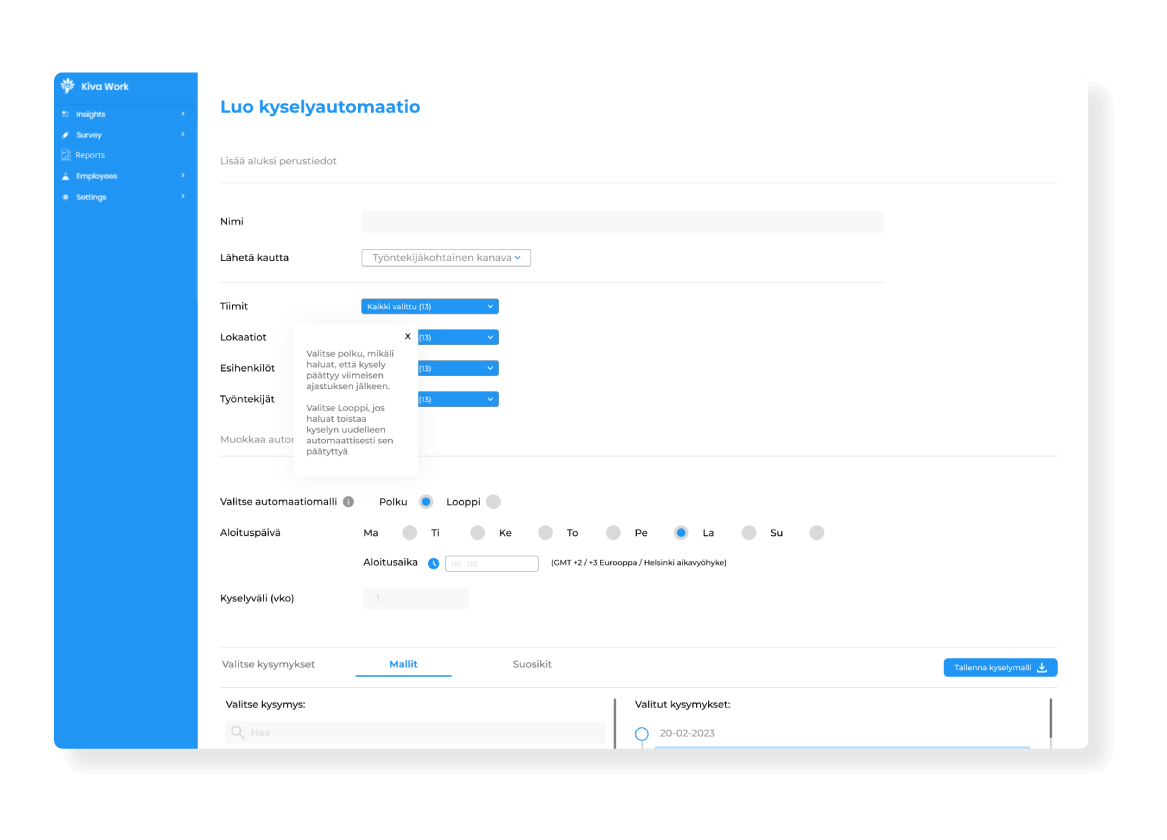Viewport: 1167px width, 840px height.
Task: Choose La as the start day
Action: pos(749,533)
